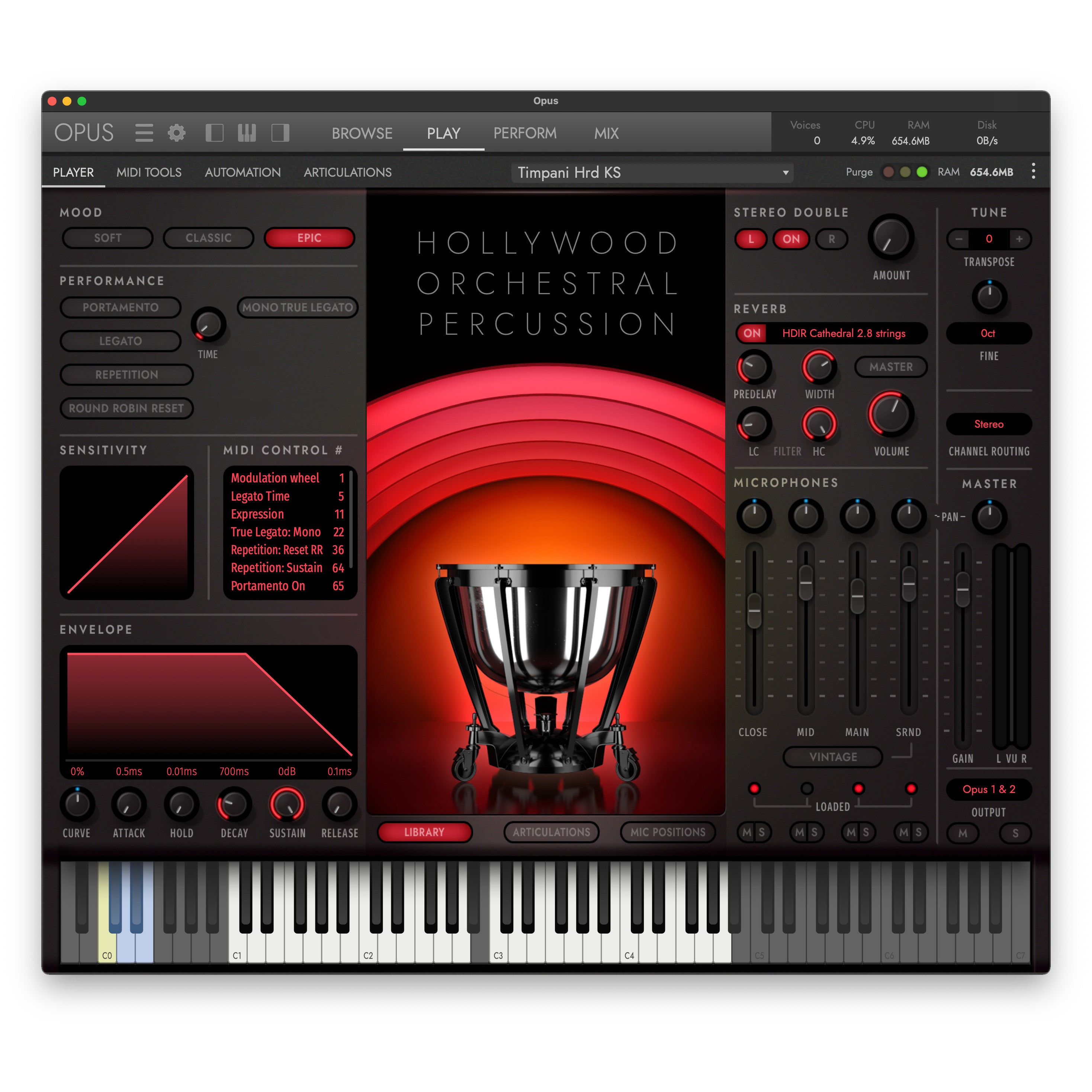The width and height of the screenshot is (1092, 1092).
Task: Toggle the keyboard display icon
Action: (247, 133)
